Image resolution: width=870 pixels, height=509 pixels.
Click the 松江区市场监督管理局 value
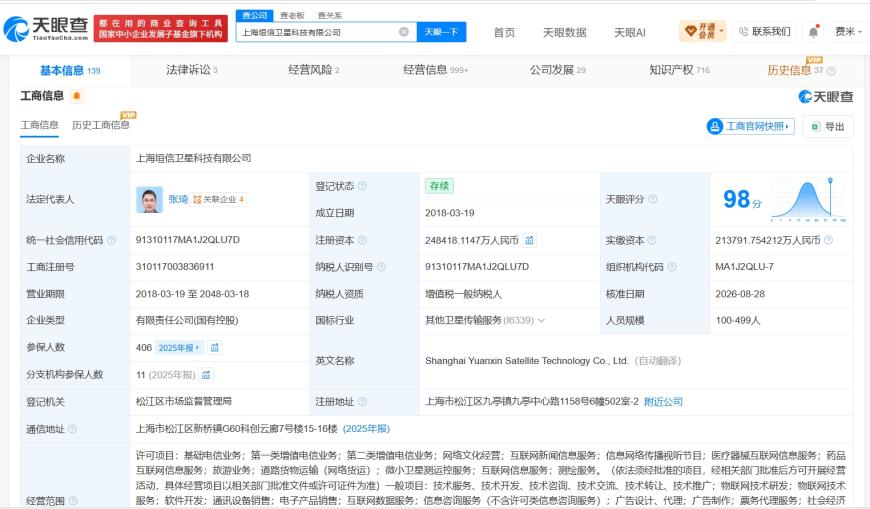184,401
